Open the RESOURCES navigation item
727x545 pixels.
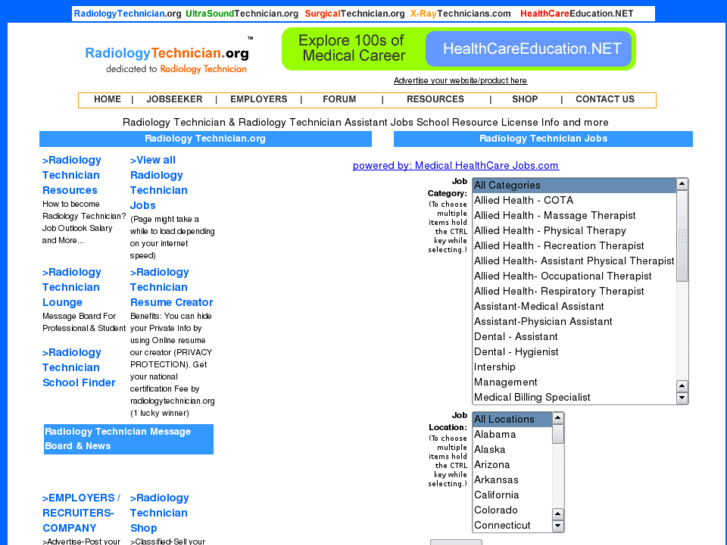click(x=435, y=99)
